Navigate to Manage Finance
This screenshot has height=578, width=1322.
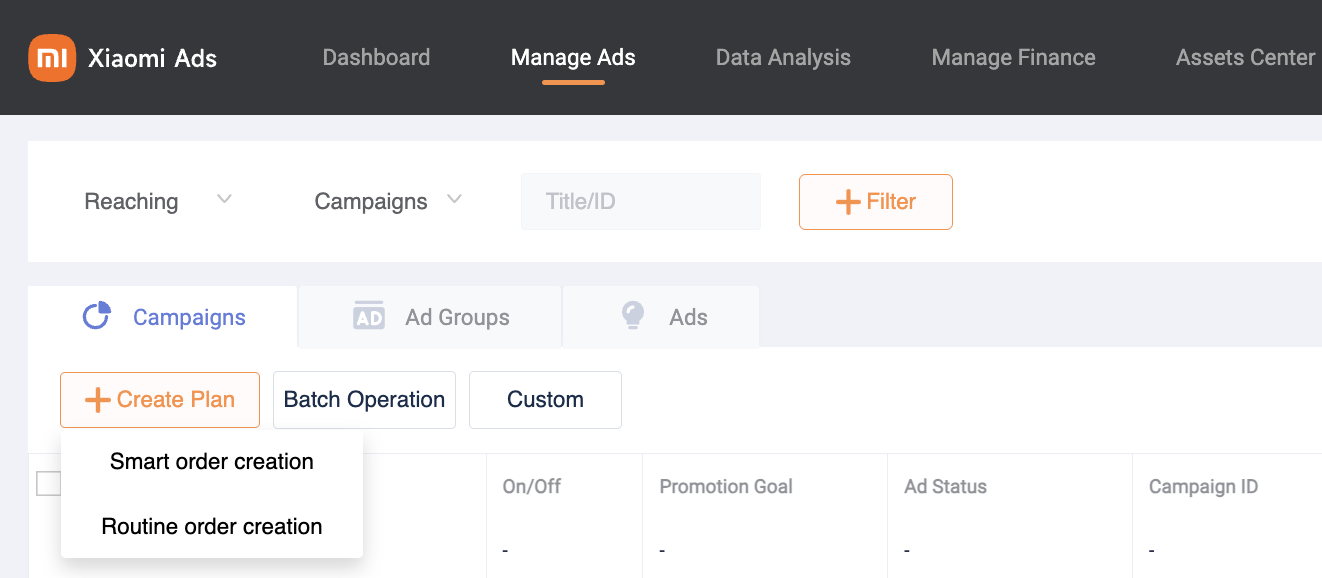(1013, 58)
